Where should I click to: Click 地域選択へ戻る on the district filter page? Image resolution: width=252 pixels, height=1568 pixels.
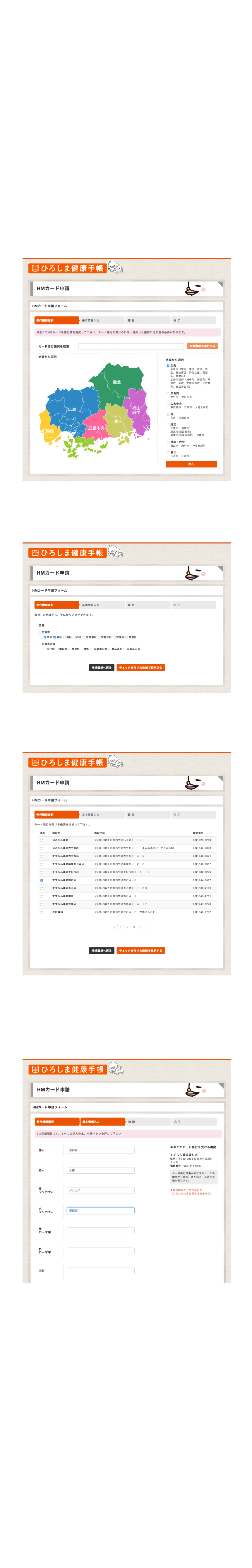pos(101,667)
